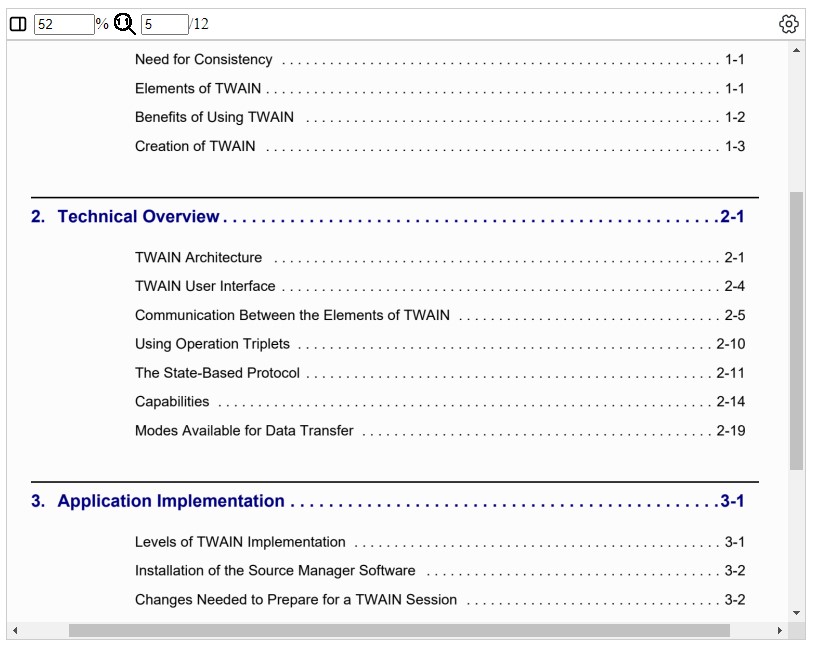
Task: Go to TWAIN Architecture entry
Action: 198,258
